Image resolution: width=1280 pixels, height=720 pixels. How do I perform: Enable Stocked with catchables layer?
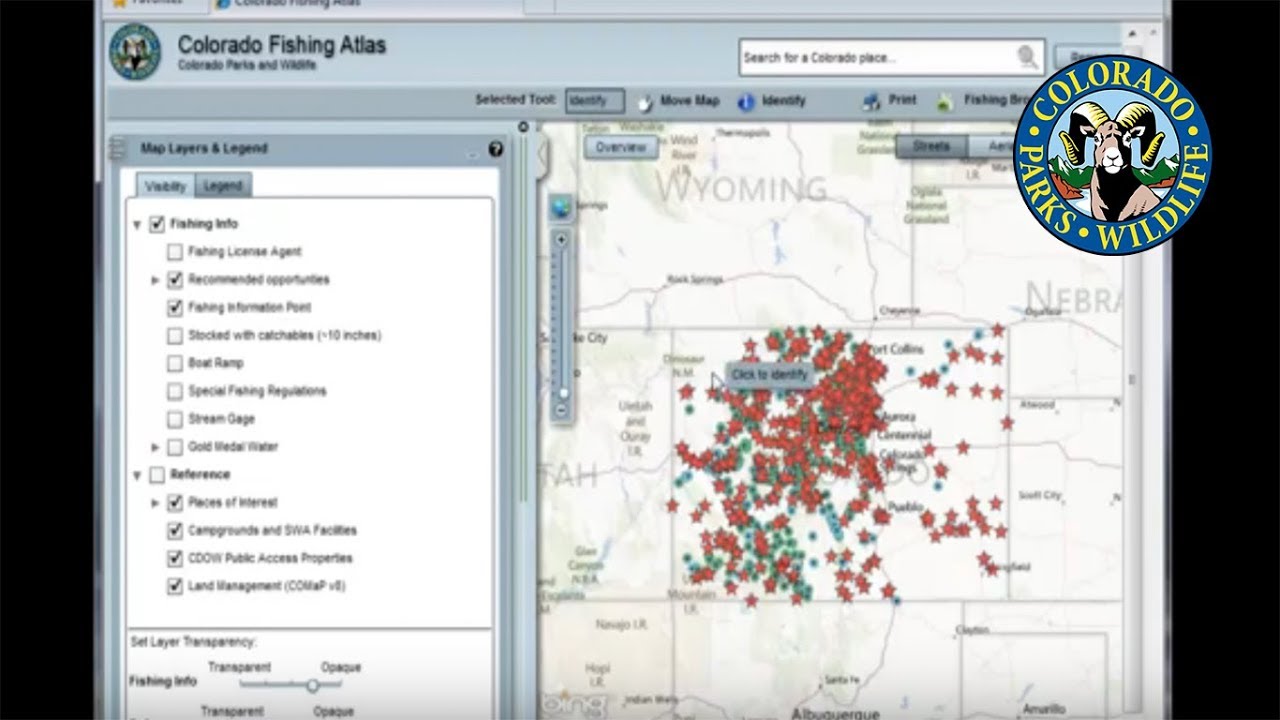(x=175, y=336)
